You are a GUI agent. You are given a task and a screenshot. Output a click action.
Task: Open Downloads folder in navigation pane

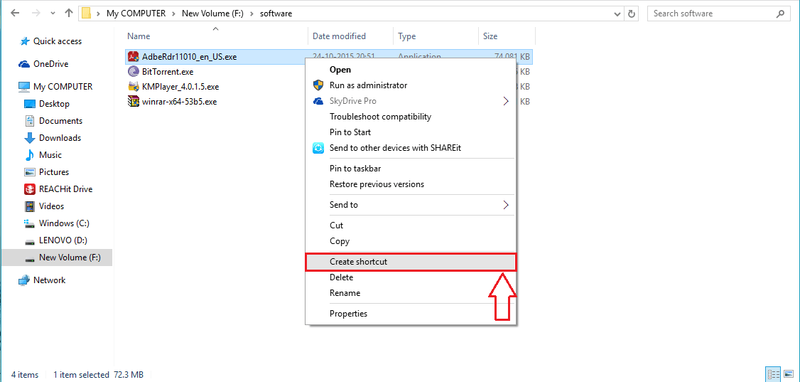point(60,138)
